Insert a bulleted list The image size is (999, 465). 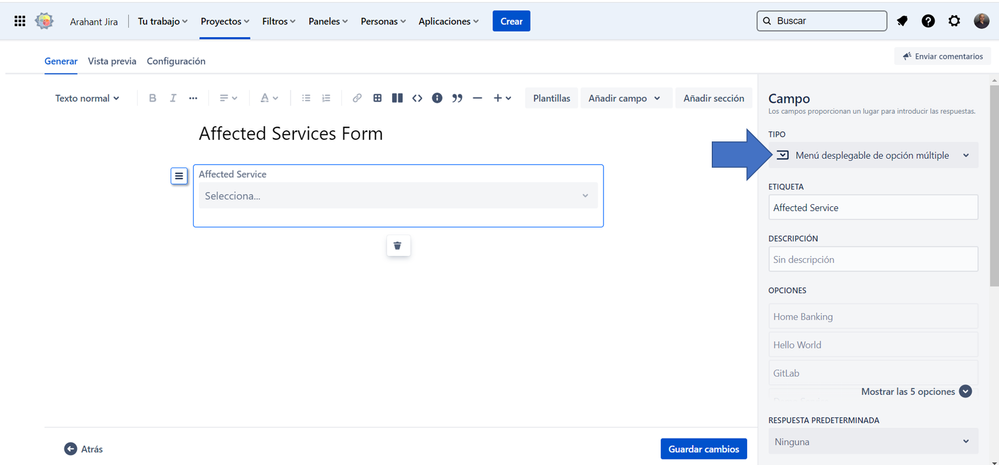point(306,98)
